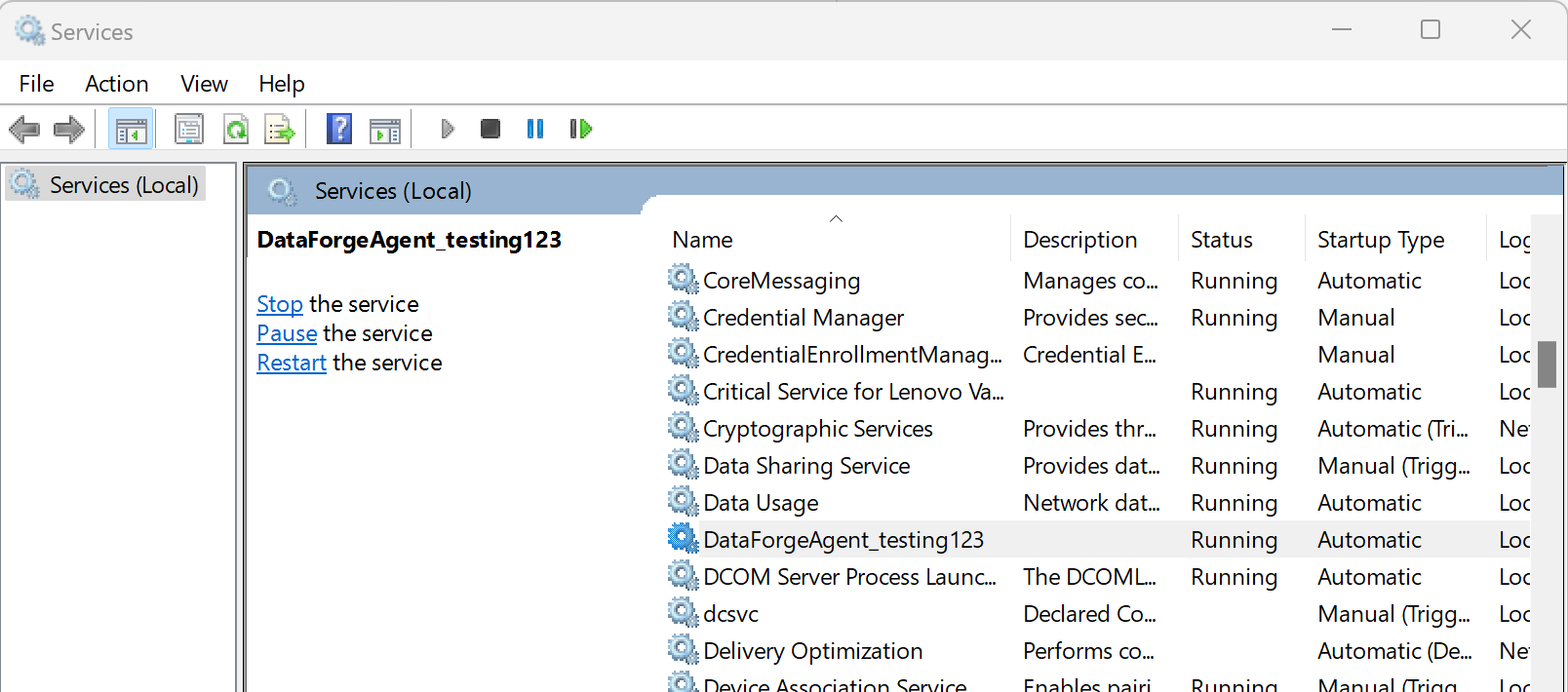1568x692 pixels.
Task: Click the Services title bar app icon
Action: (29, 31)
